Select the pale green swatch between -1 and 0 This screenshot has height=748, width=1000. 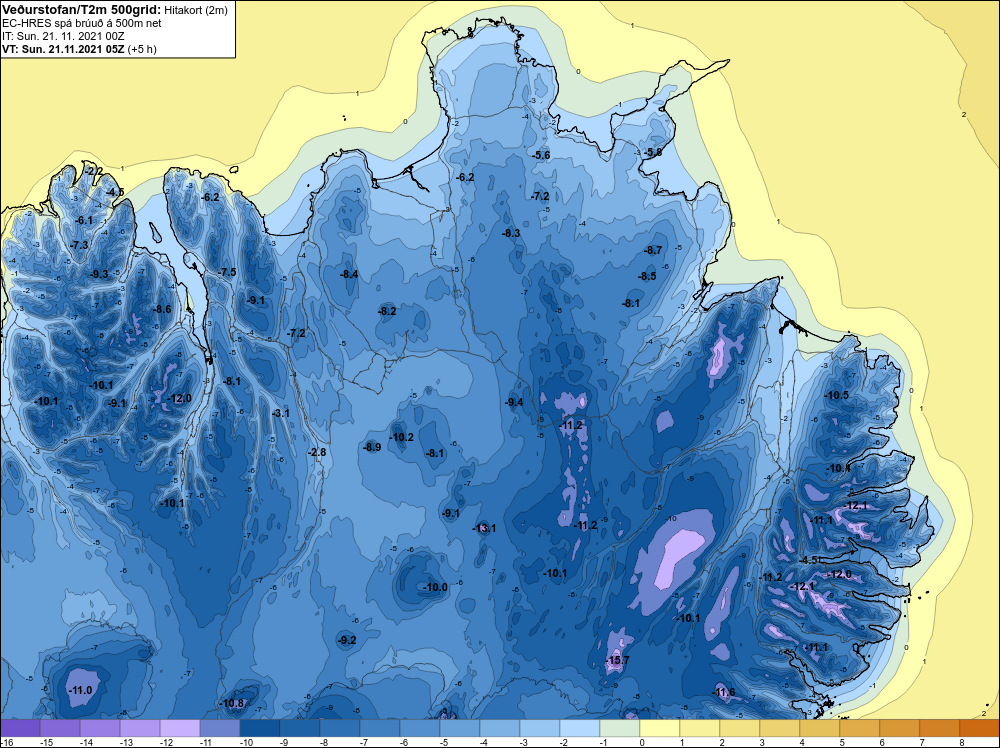(x=619, y=728)
